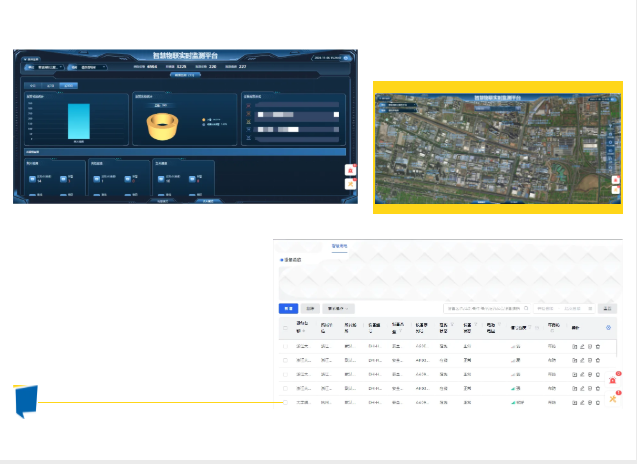This screenshot has width=637, height=464.
Task: Click the keyword search input field above the table
Action: 482,309
